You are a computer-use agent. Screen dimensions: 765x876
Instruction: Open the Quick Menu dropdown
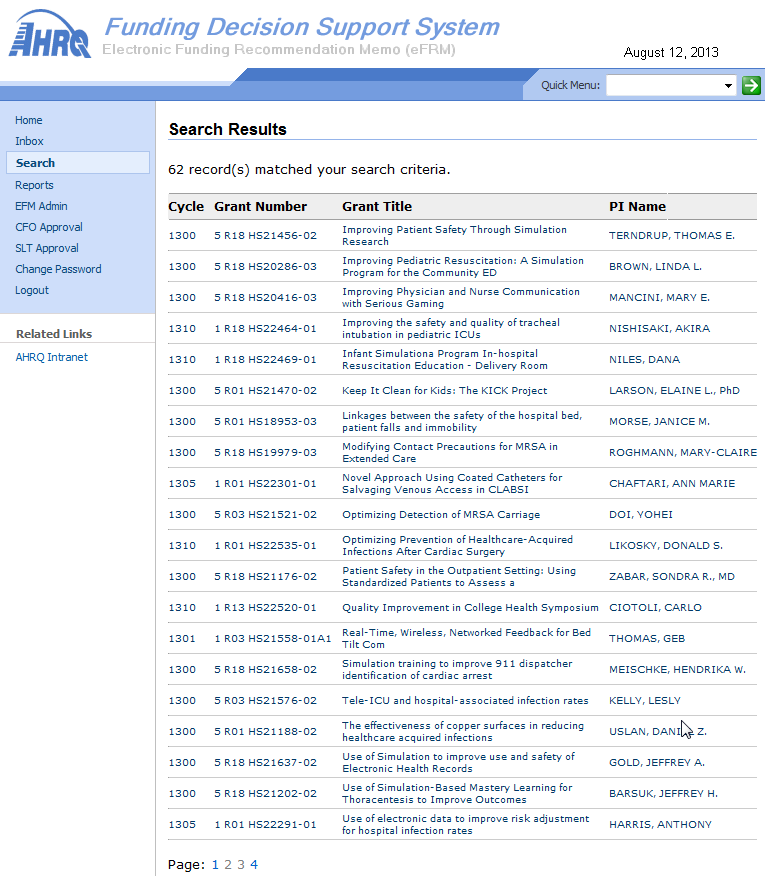[x=671, y=85]
